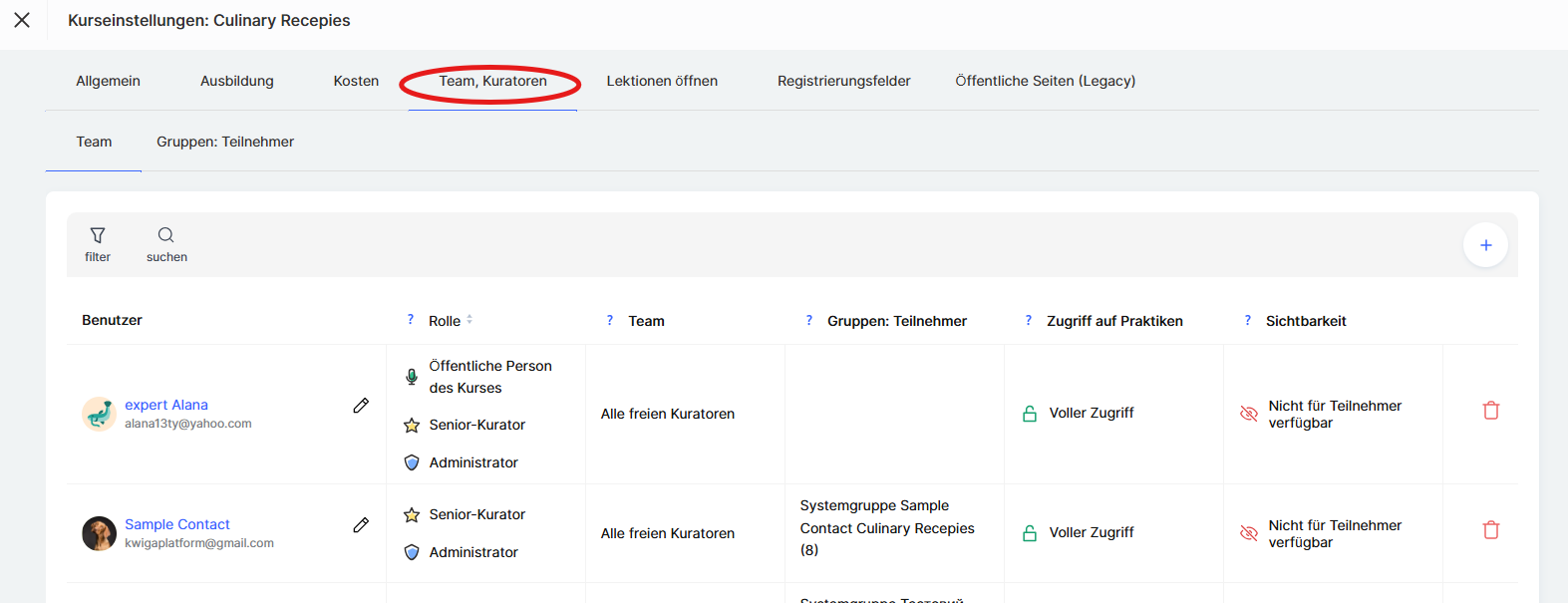Edit Sample Contact with pencil icon
1568x603 pixels.
[x=361, y=525]
